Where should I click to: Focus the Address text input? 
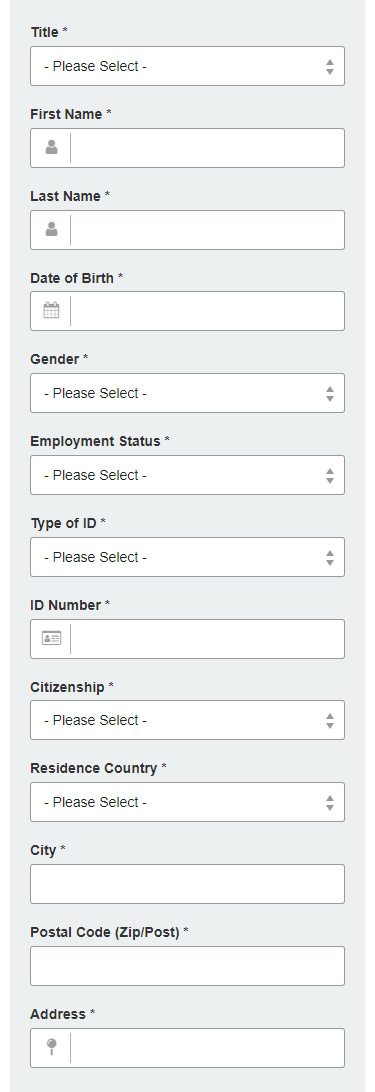click(x=207, y=1048)
